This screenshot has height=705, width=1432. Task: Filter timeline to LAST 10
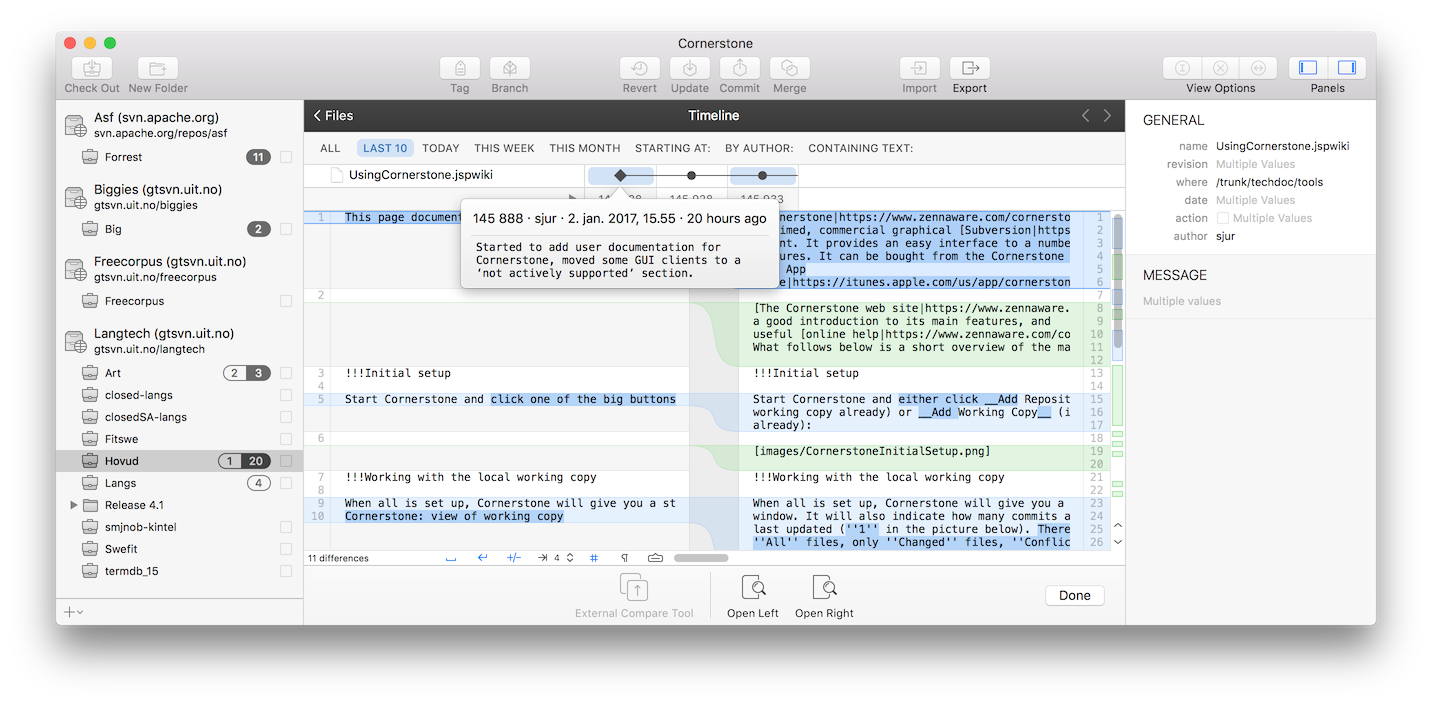tap(385, 148)
